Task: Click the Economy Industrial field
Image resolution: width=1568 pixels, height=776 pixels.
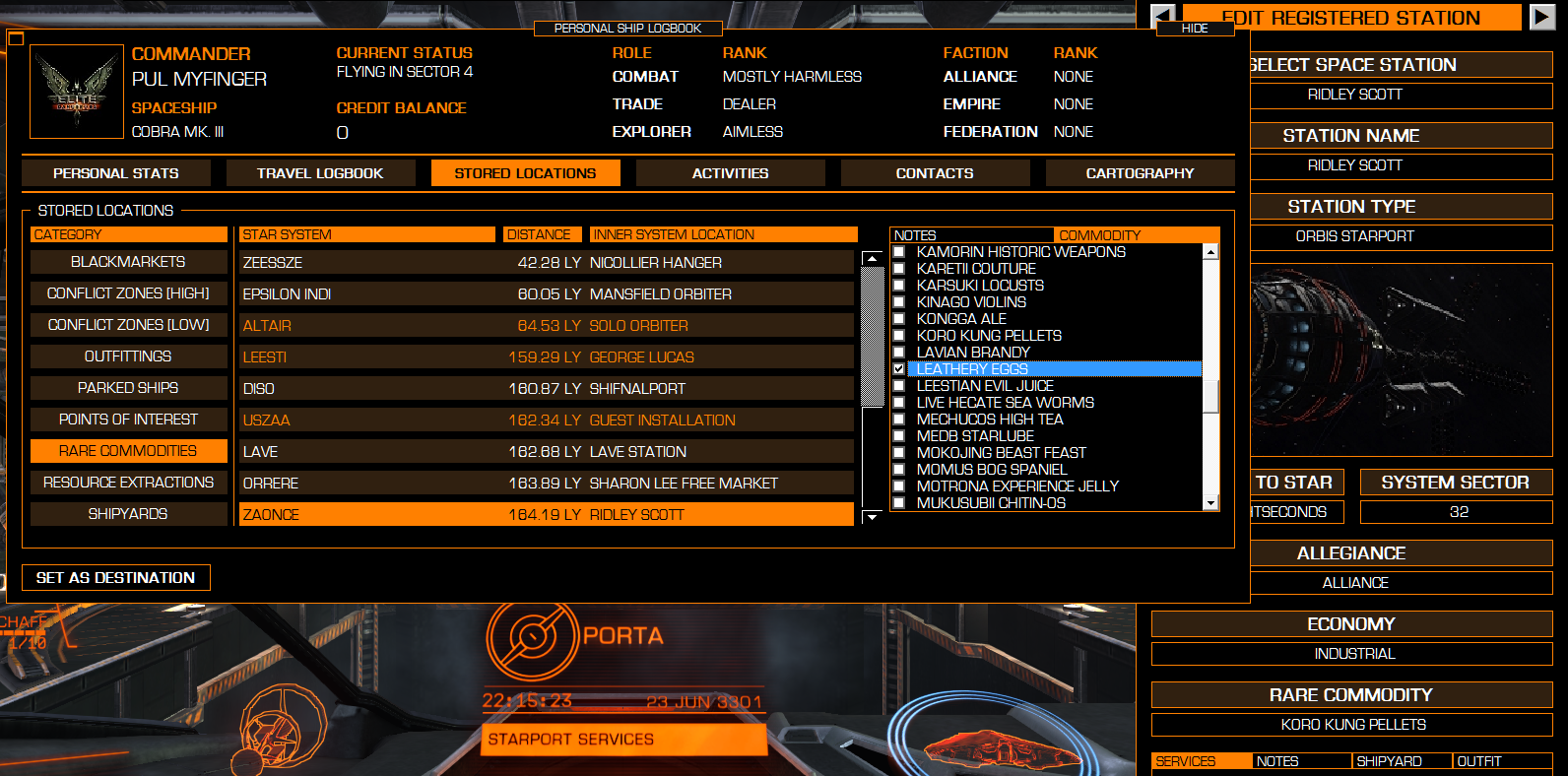Action: [1352, 654]
